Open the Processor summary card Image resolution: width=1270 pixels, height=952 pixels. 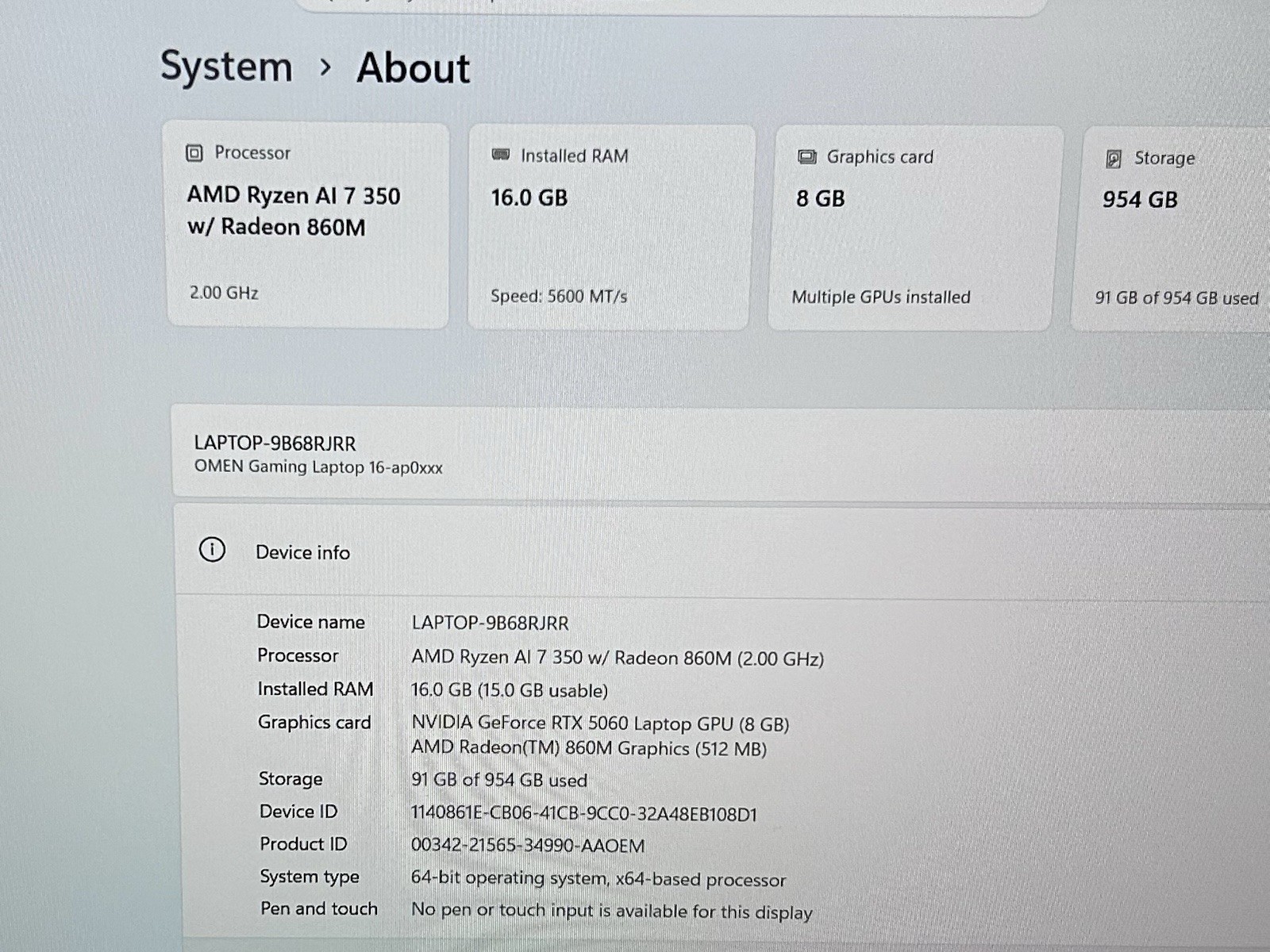[307, 225]
